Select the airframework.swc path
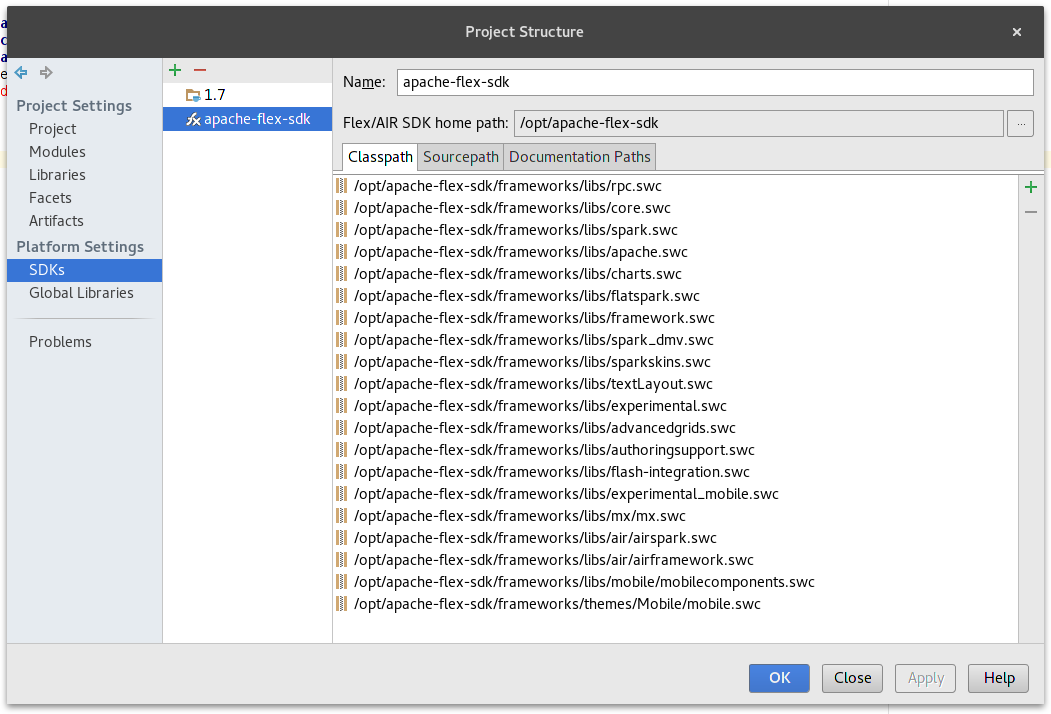 coord(554,560)
